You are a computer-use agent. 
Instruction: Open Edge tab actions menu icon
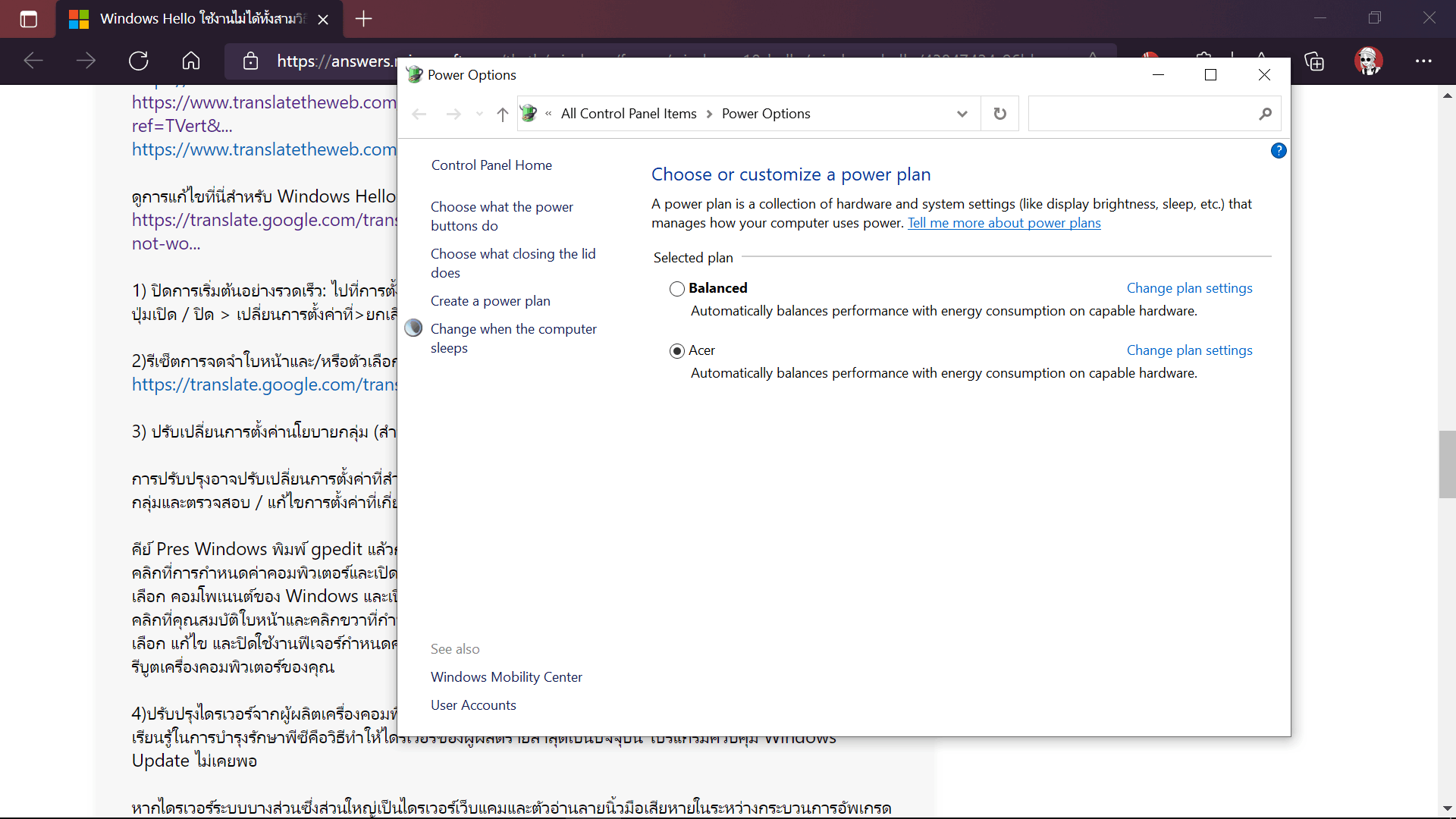coord(28,19)
